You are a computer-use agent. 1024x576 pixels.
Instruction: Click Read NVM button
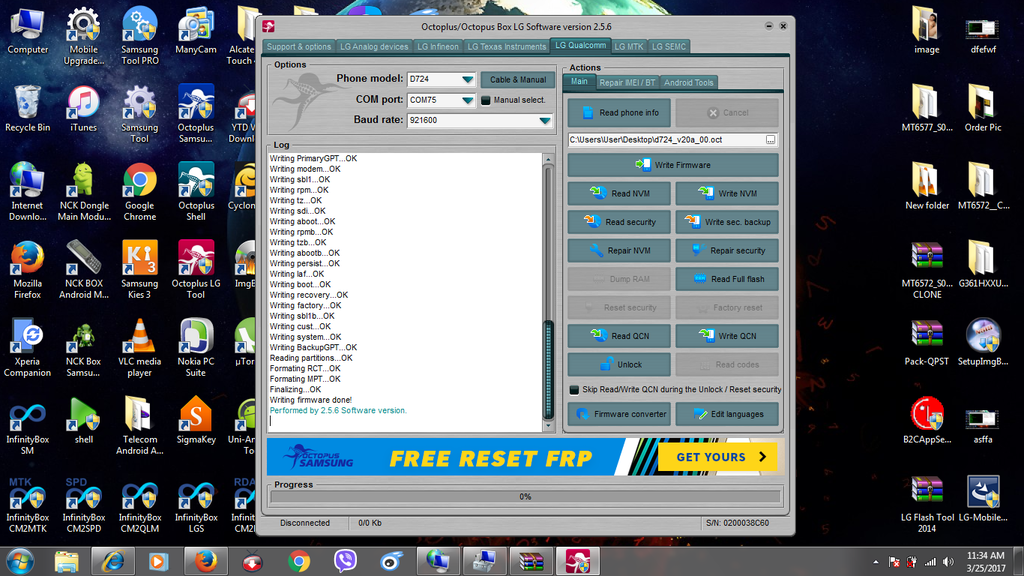pos(620,194)
